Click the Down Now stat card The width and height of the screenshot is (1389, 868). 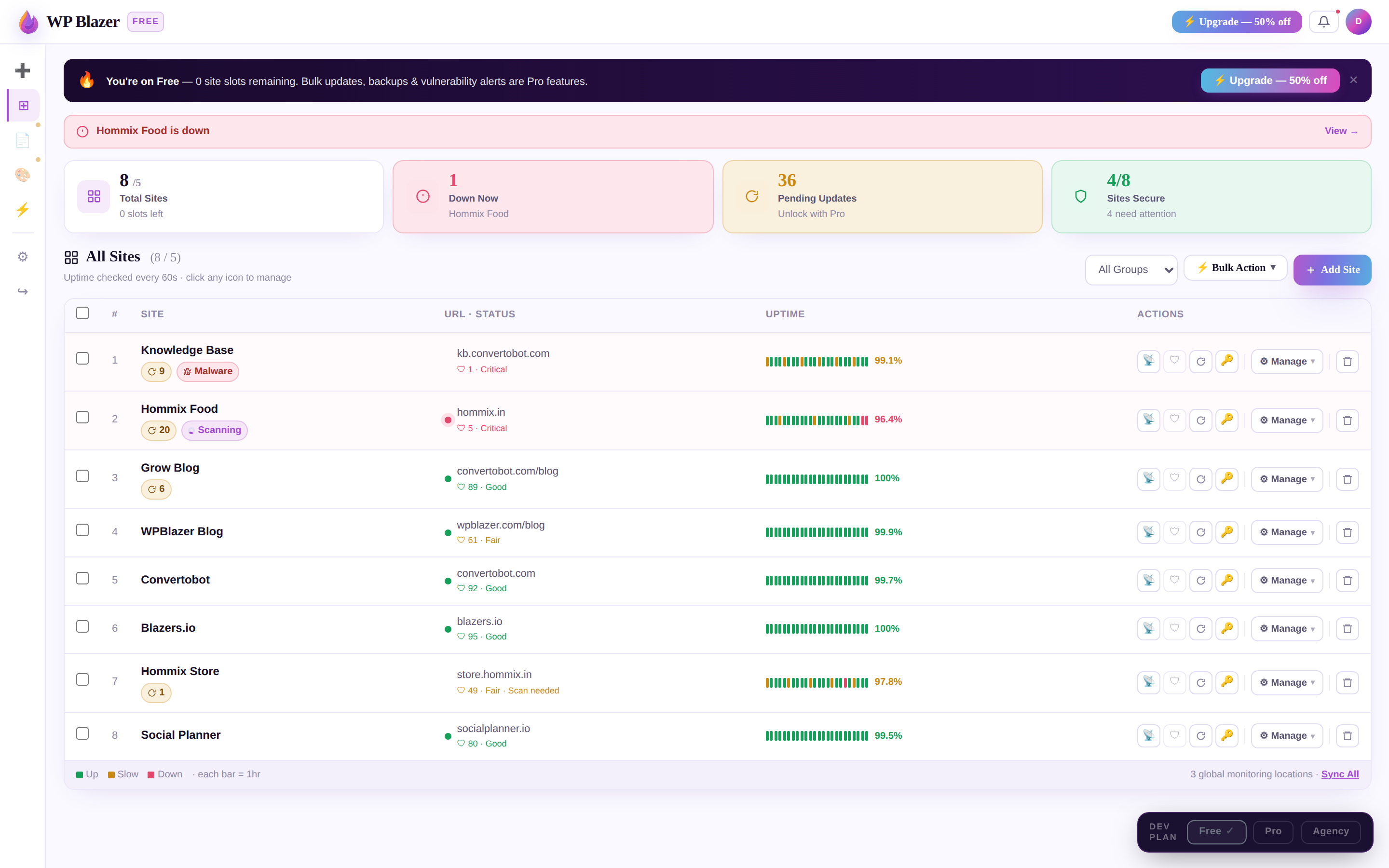coord(553,197)
